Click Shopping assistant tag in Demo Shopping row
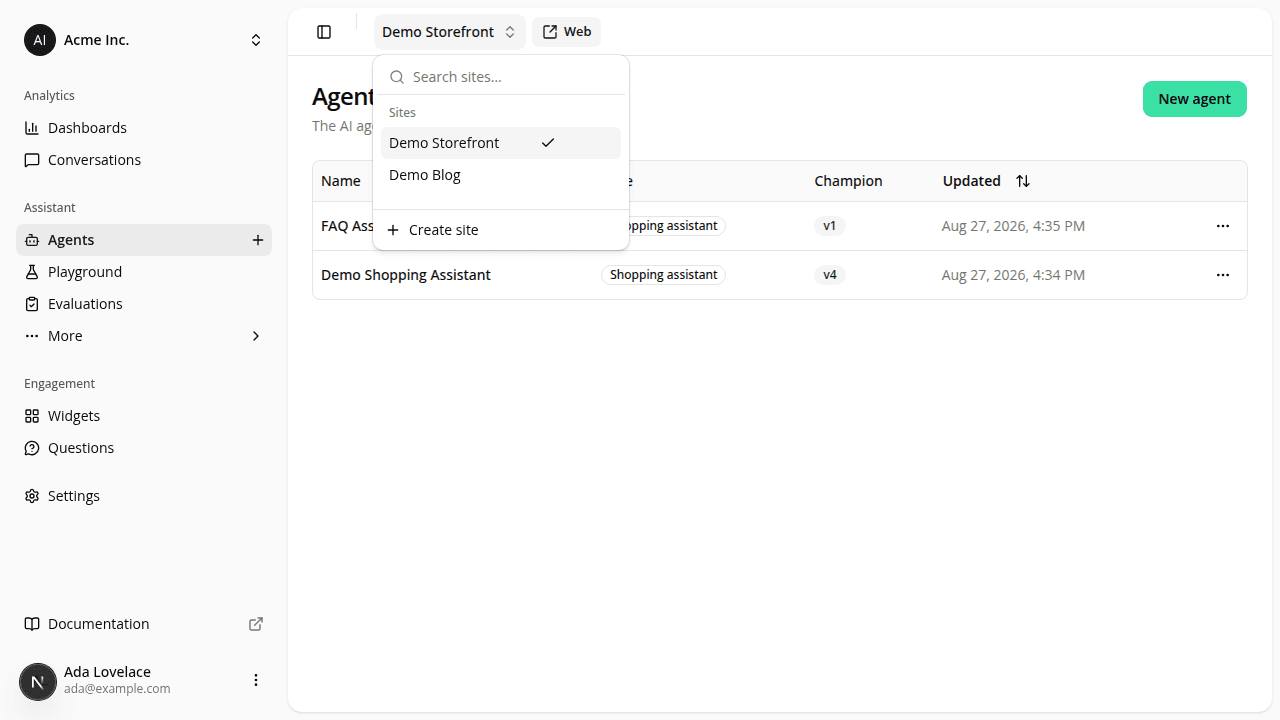This screenshot has width=1280, height=720. click(664, 275)
